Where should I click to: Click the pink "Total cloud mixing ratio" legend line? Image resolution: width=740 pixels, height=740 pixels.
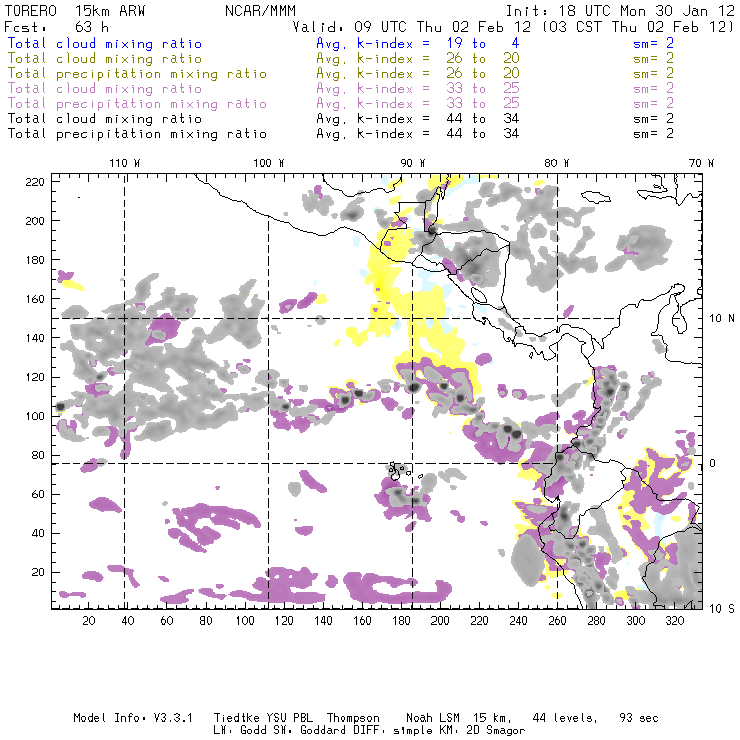[x=105, y=89]
